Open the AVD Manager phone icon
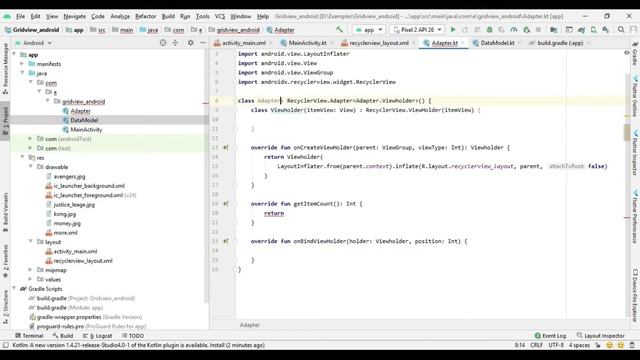640x360 pixels. coord(593,30)
